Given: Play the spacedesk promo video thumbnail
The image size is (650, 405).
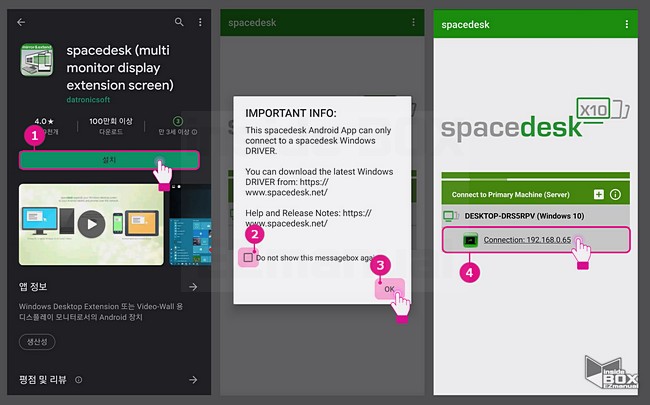Looking at the screenshot, I should pos(91,224).
